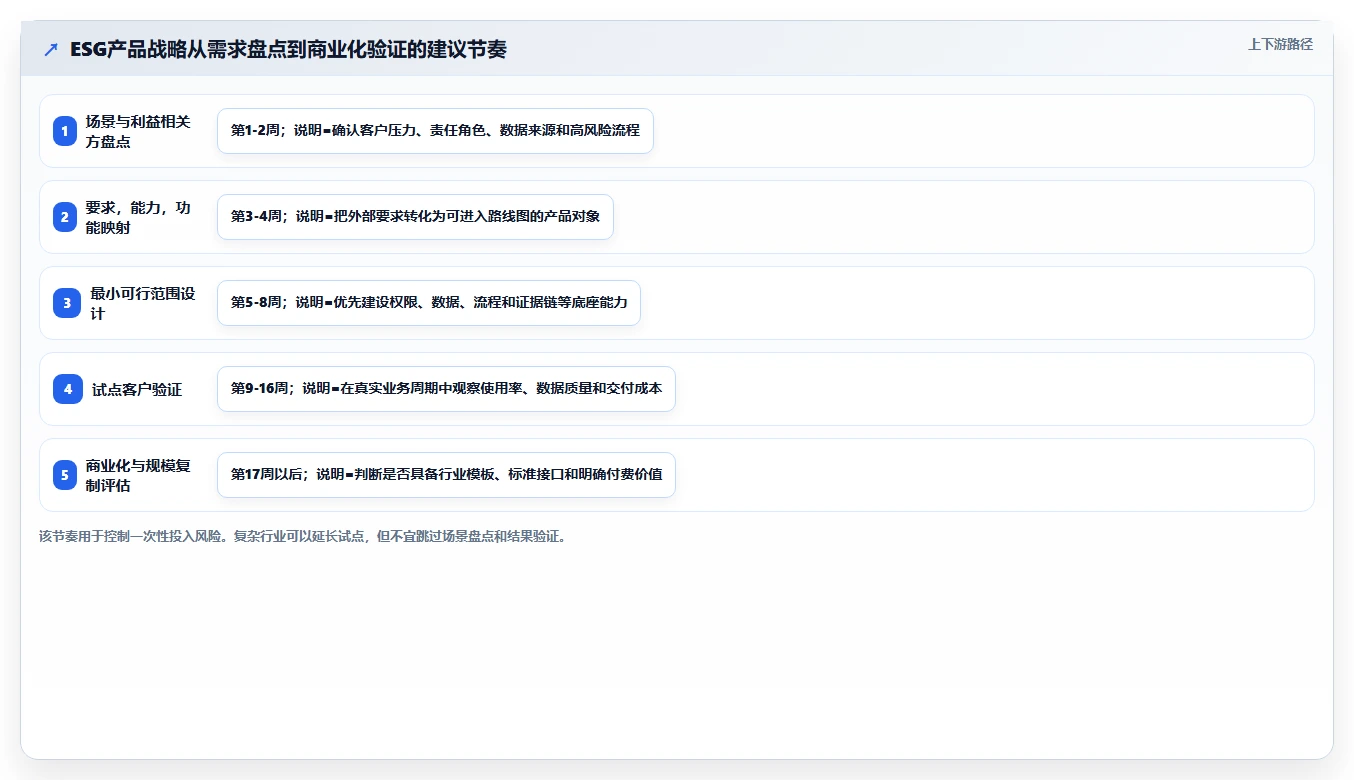Click the 商业化与规模复制评估 step title

(x=138, y=475)
